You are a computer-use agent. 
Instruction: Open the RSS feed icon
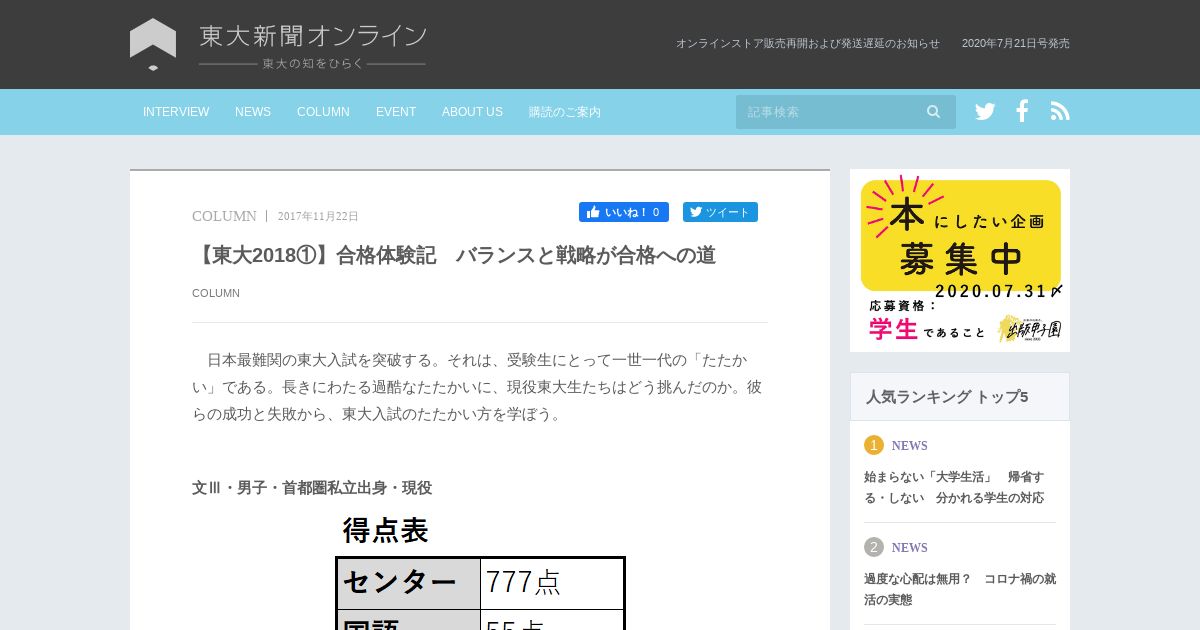tap(1060, 111)
